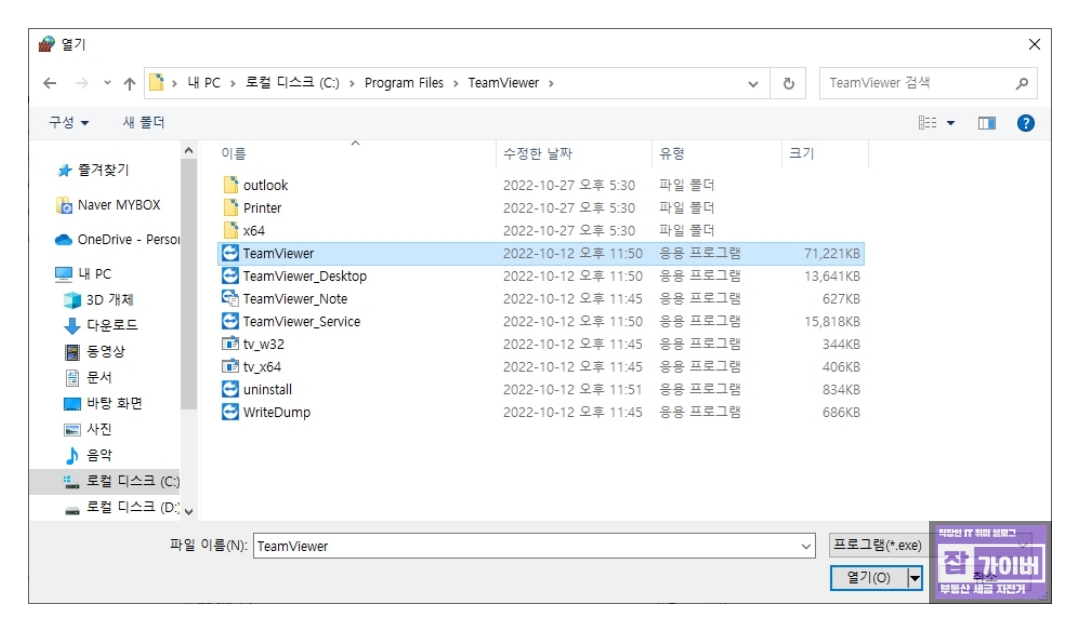Click the search magnifier icon
The image size is (1080, 632).
(x=1022, y=83)
